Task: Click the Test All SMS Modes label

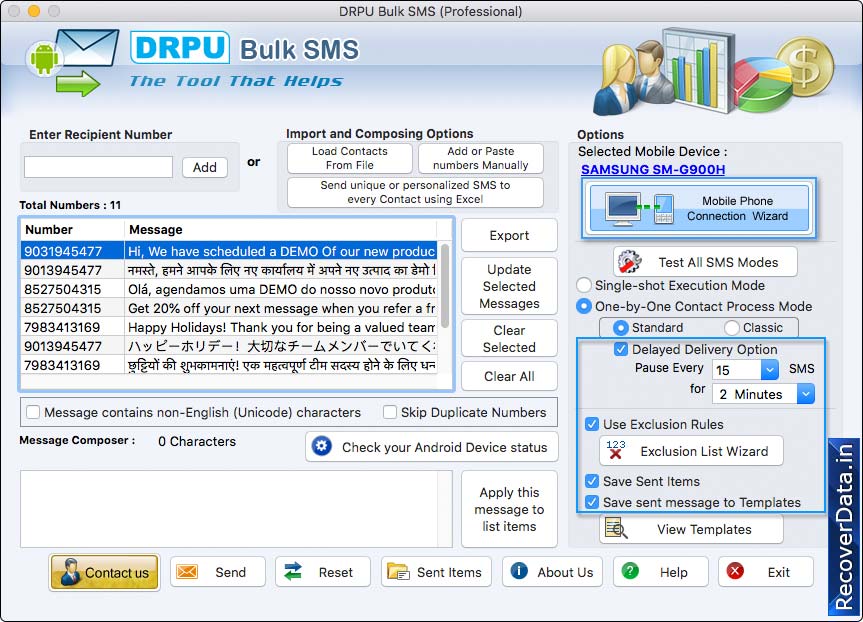Action: [718, 262]
